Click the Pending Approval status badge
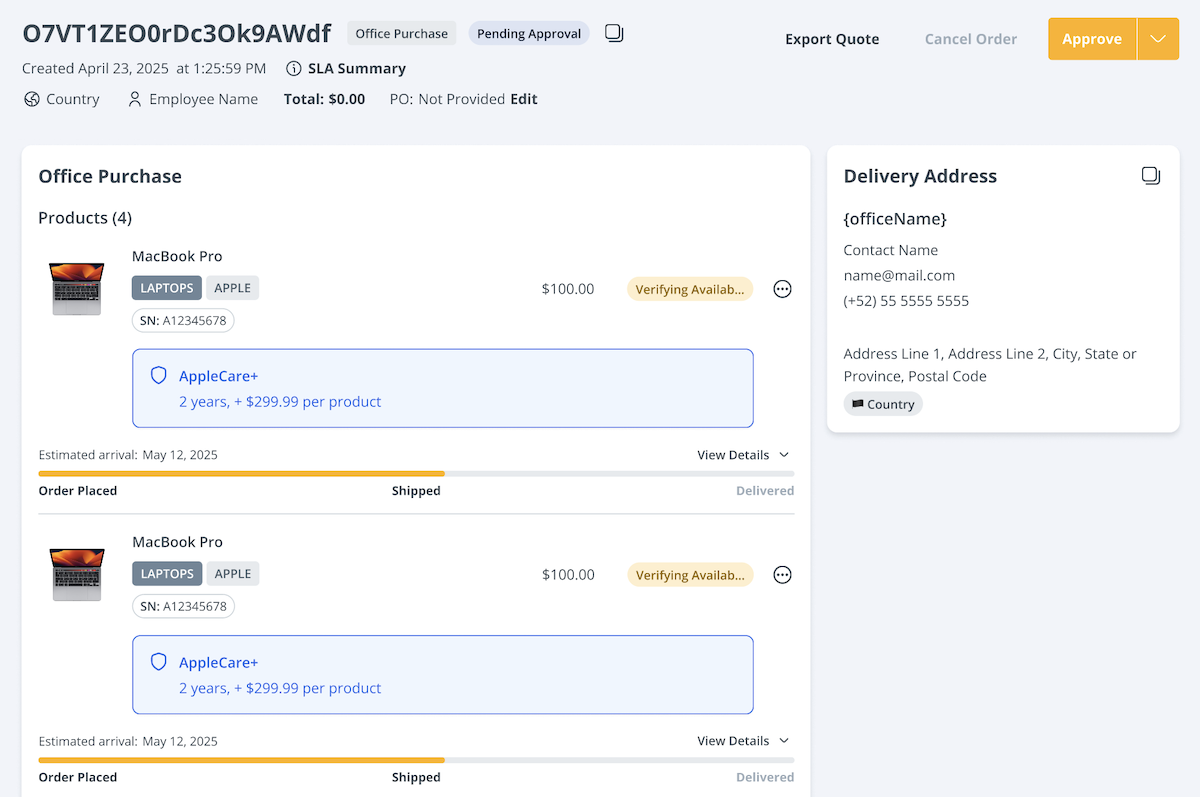 529,34
